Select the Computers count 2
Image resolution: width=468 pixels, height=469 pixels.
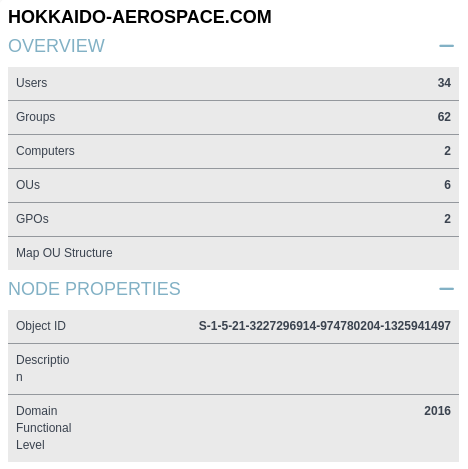pyautogui.click(x=447, y=151)
